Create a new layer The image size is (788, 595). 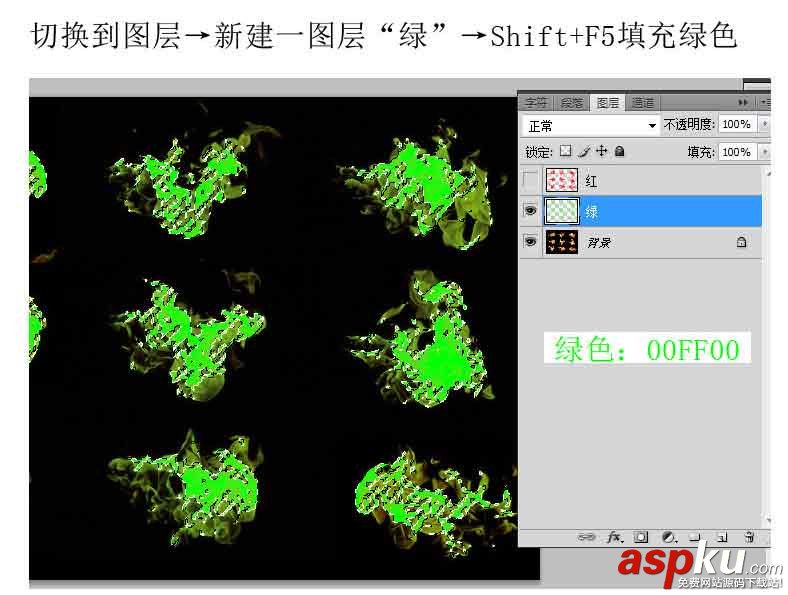click(722, 537)
